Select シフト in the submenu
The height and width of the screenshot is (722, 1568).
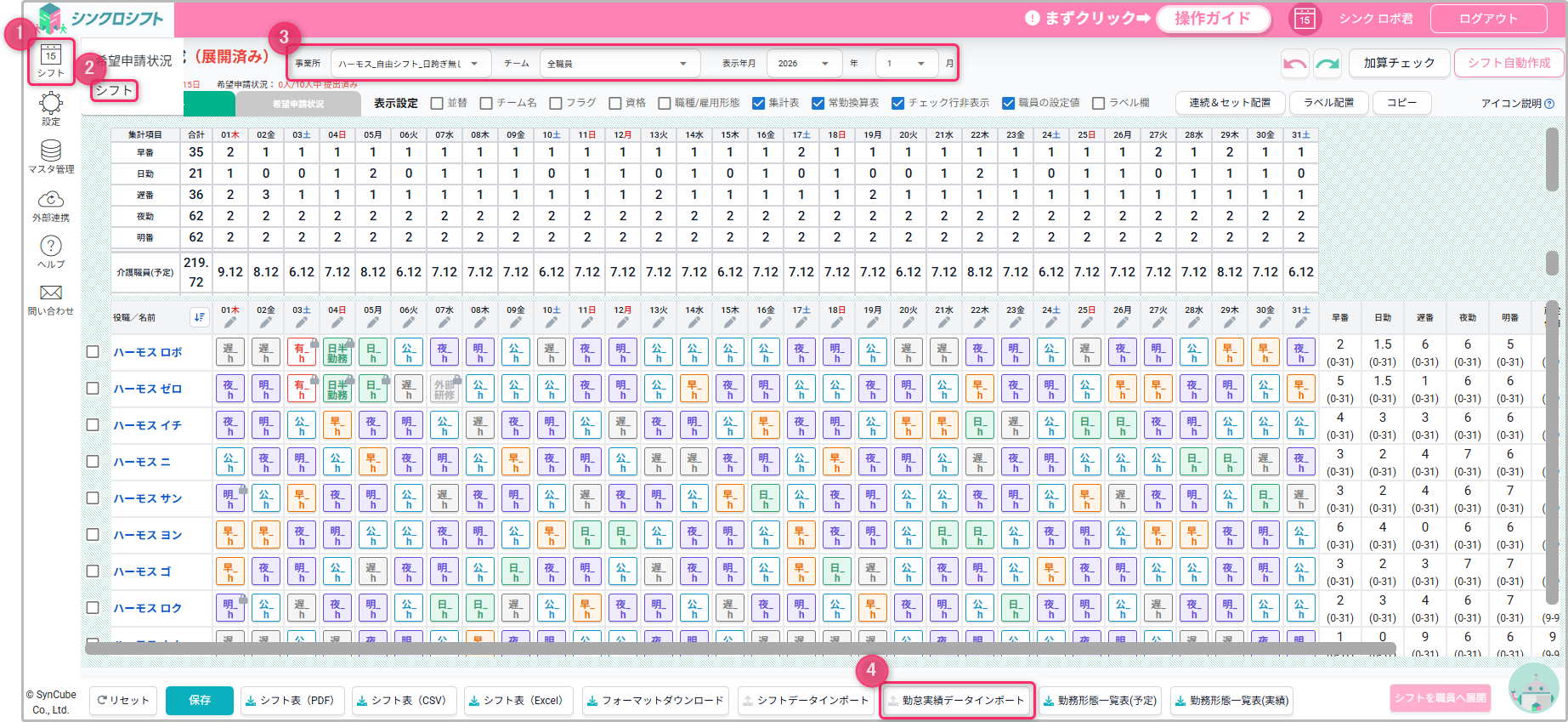[114, 90]
